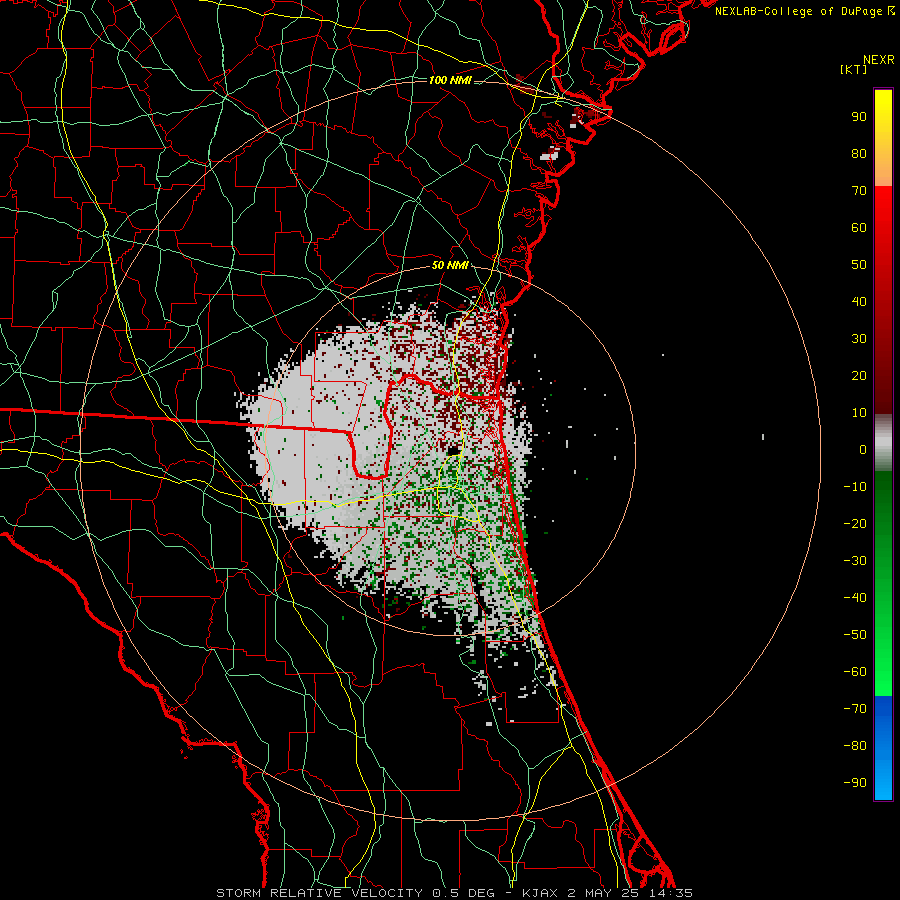Click the positive 90 scale value

859,117
